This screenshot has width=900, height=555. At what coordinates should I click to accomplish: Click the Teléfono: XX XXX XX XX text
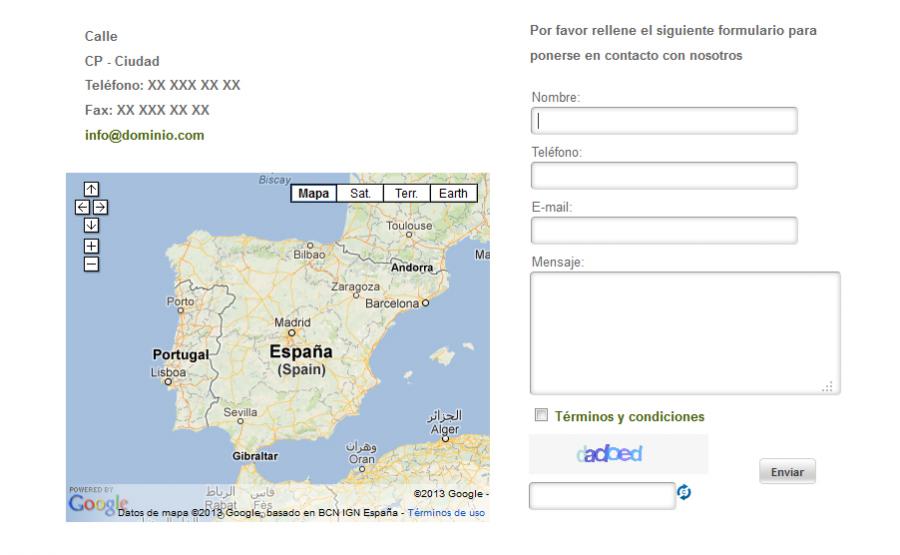pyautogui.click(x=162, y=86)
